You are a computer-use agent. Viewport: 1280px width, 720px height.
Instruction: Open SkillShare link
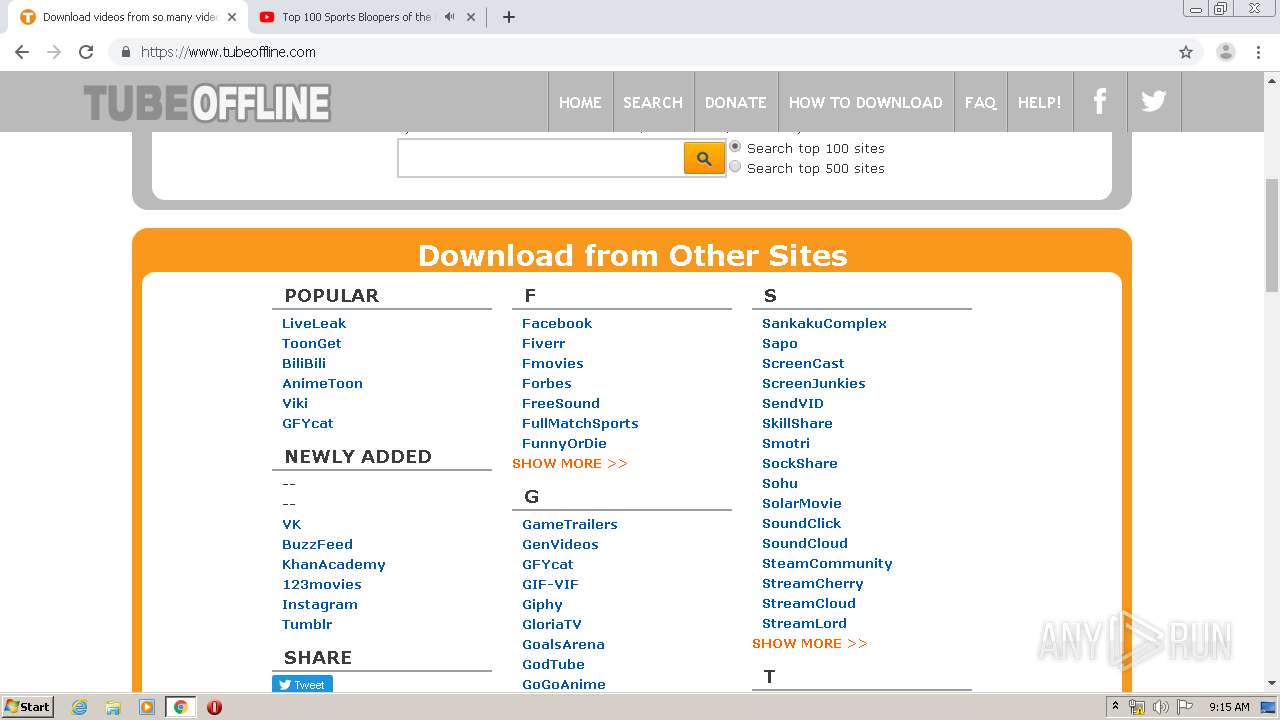tap(797, 423)
